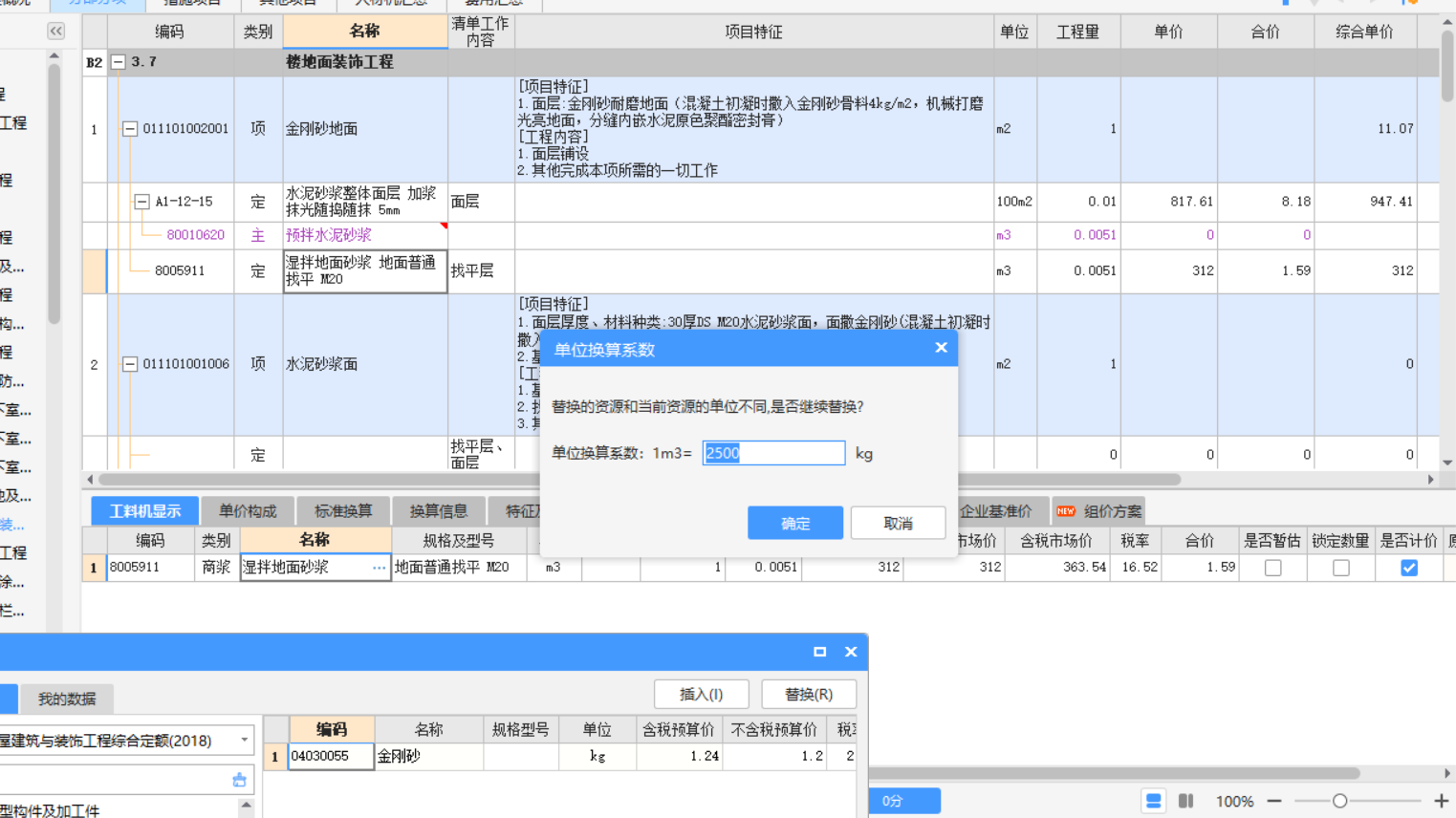The width and height of the screenshot is (1456, 818).
Task: Confirm the conversion with 确定 button
Action: click(795, 523)
